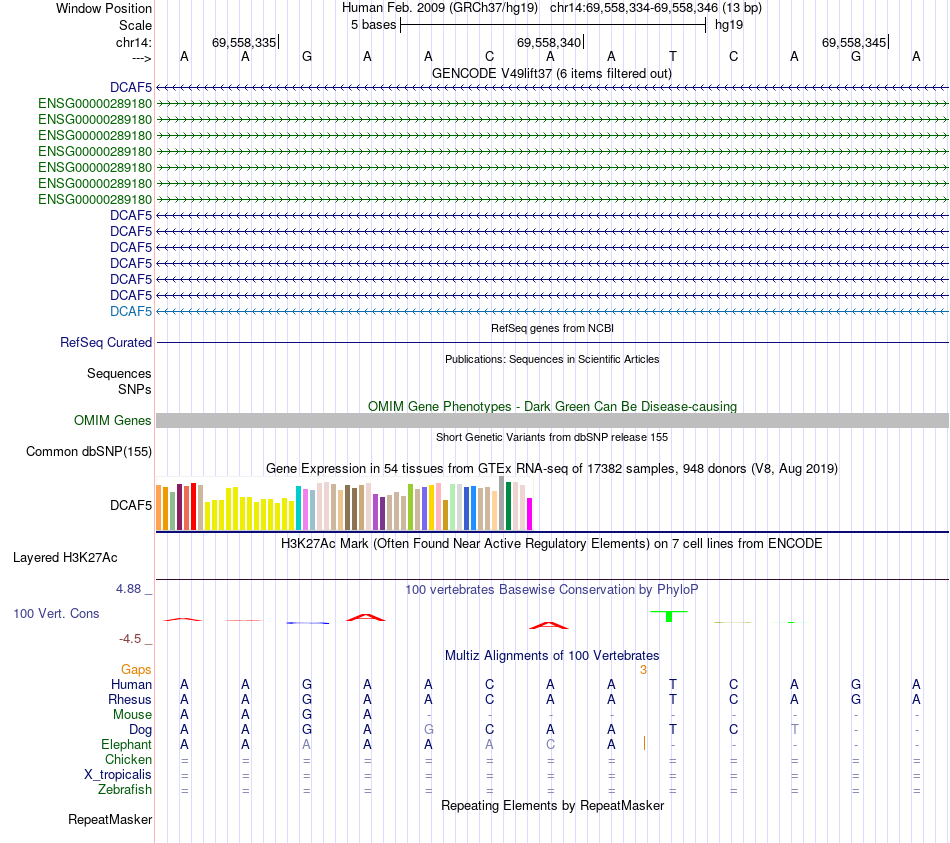
Task: Select the Elephant alignment row label
Action: point(127,744)
